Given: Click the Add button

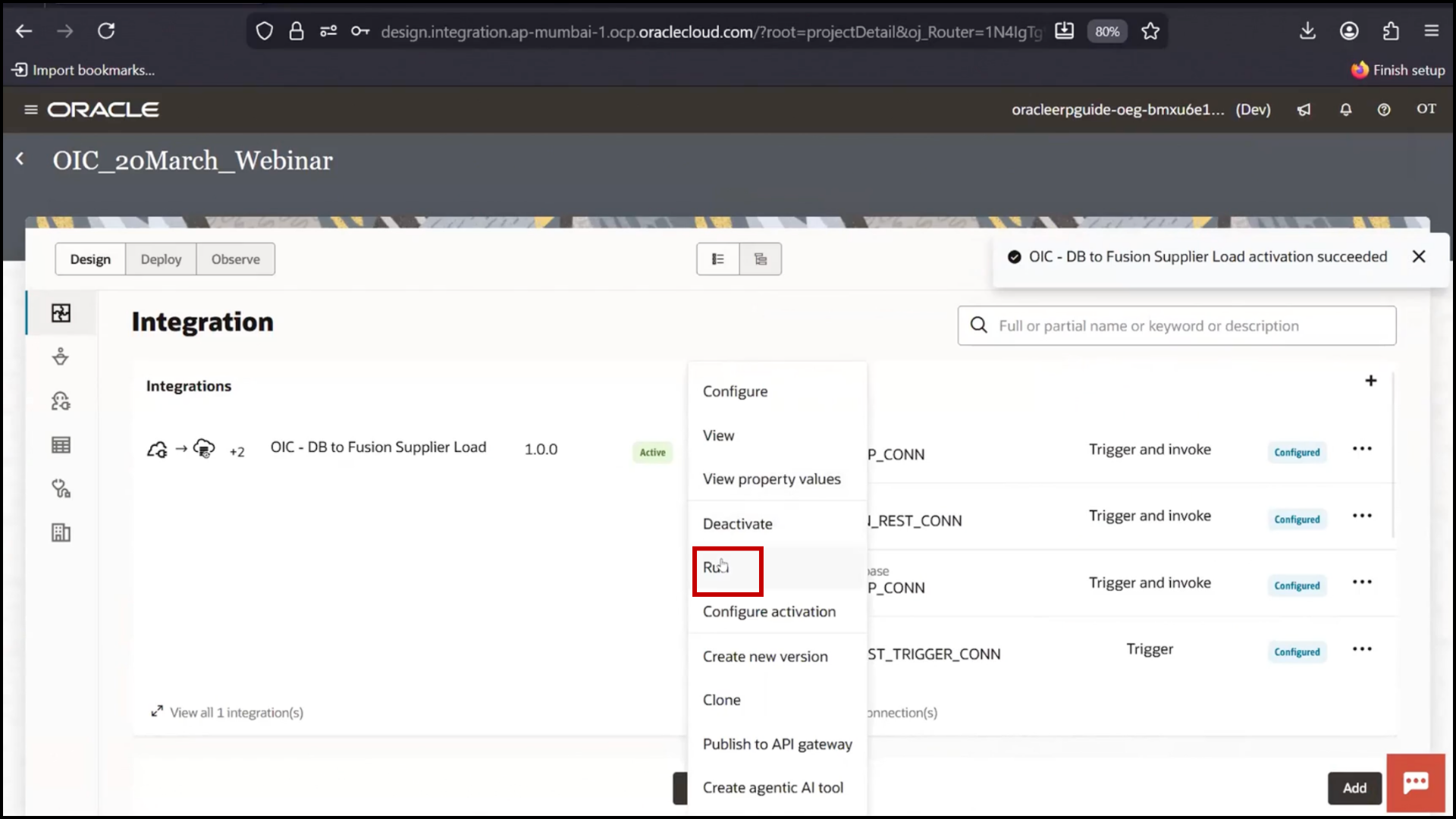Looking at the screenshot, I should click(x=1354, y=788).
